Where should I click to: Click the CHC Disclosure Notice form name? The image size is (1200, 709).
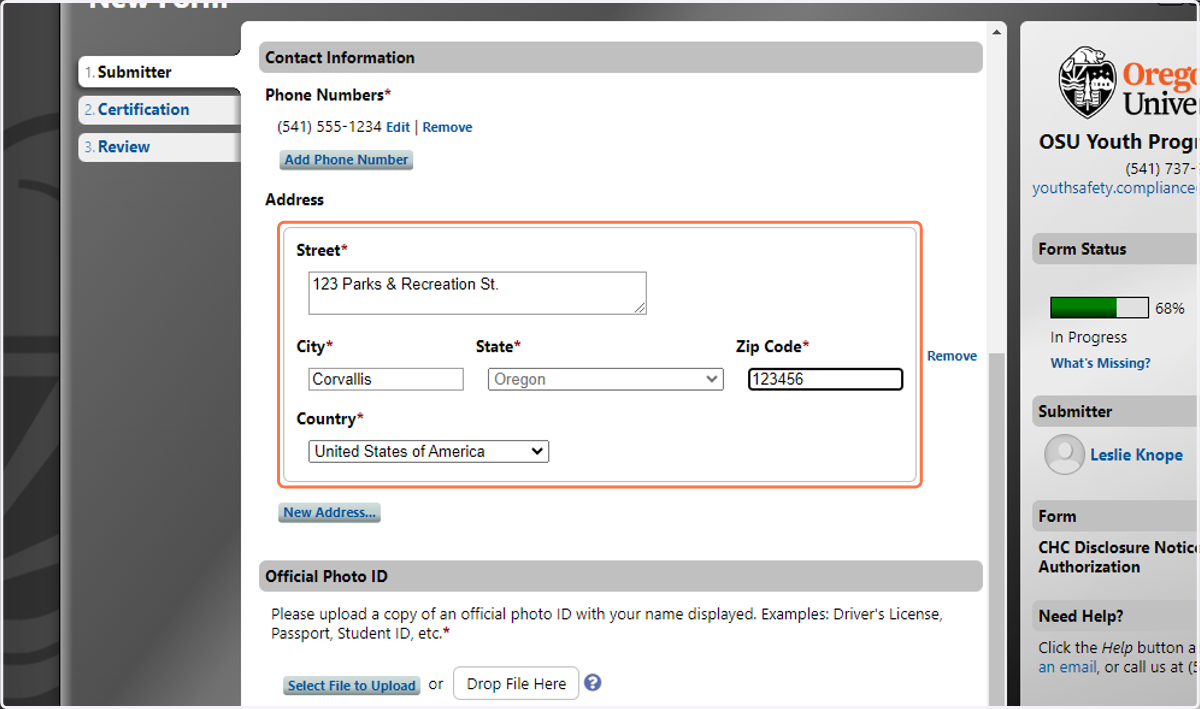coord(1118,557)
